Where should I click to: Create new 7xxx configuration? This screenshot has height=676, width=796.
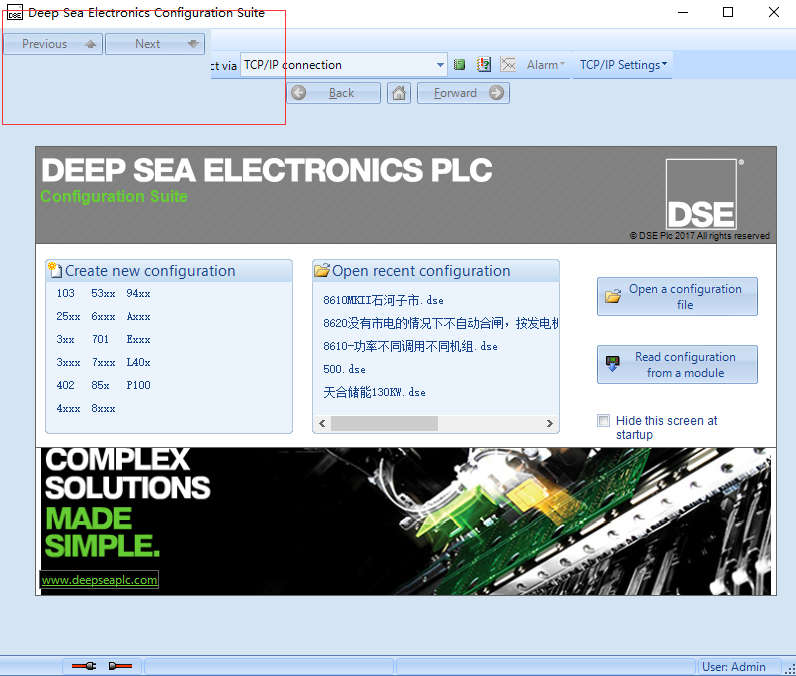tap(103, 362)
